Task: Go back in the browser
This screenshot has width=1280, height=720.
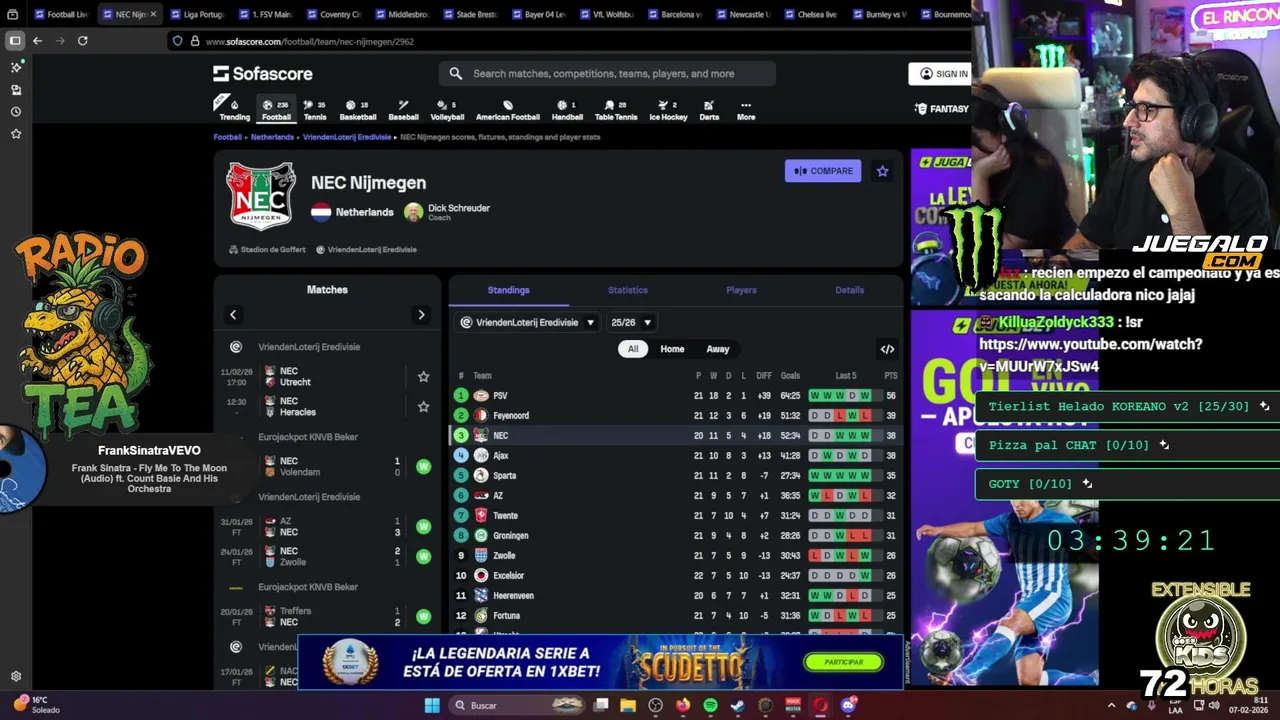Action: coord(37,41)
